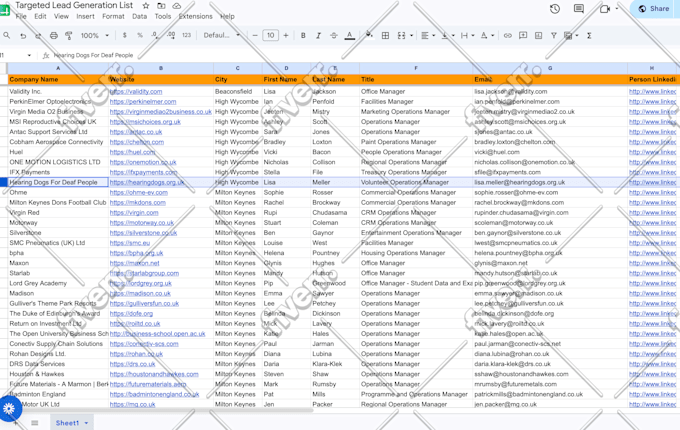Redo the last undone action
Image resolution: width=680 pixels, height=430 pixels.
point(38,36)
